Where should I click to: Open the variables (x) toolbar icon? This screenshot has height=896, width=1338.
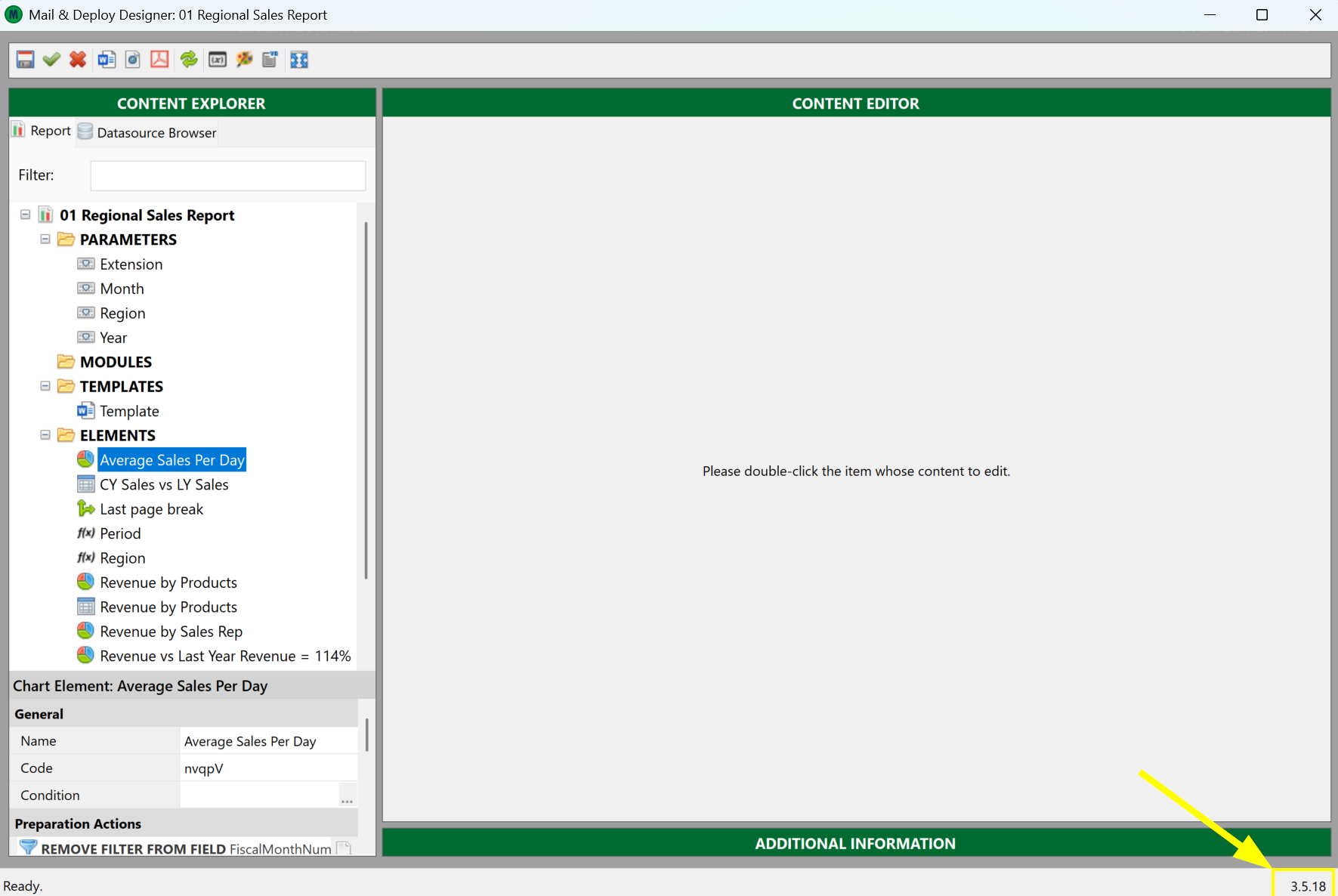tap(218, 60)
